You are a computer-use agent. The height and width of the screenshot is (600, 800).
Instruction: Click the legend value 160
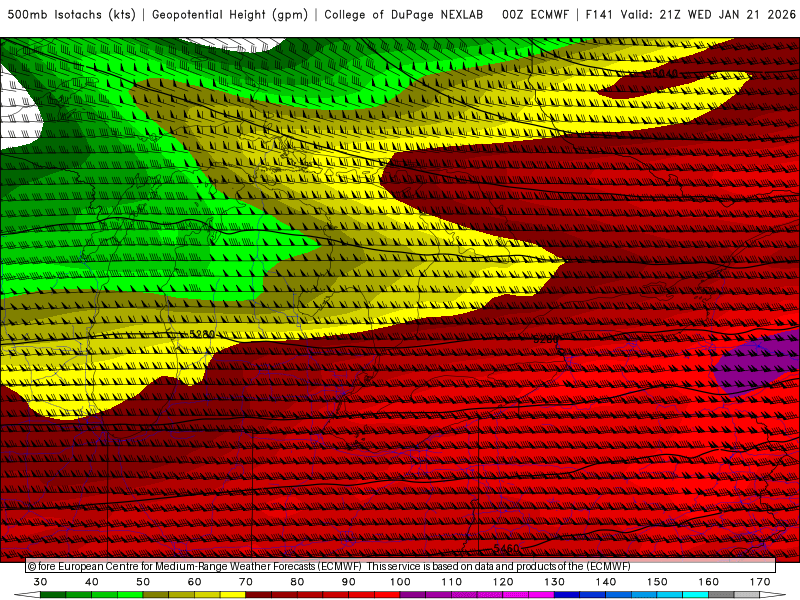[708, 582]
